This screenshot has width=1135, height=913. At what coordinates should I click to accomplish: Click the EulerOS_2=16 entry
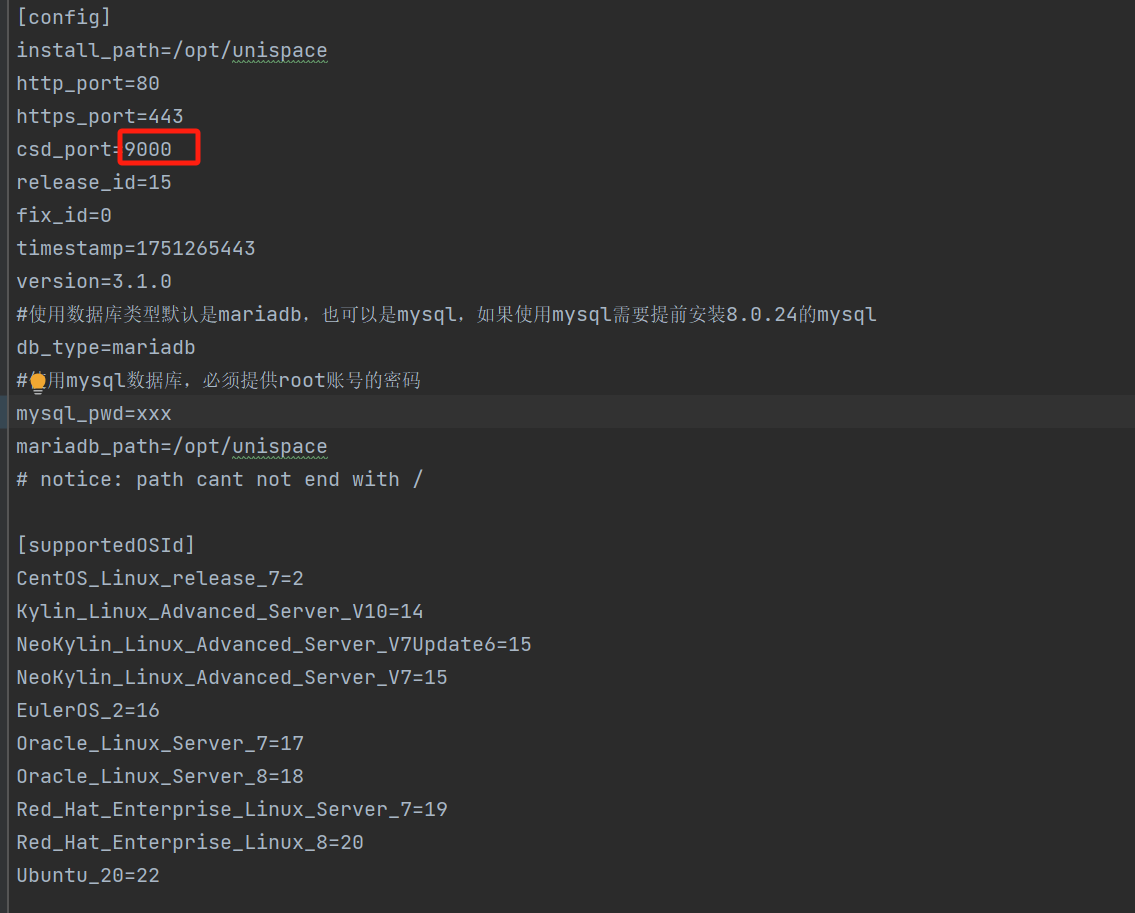(x=88, y=710)
